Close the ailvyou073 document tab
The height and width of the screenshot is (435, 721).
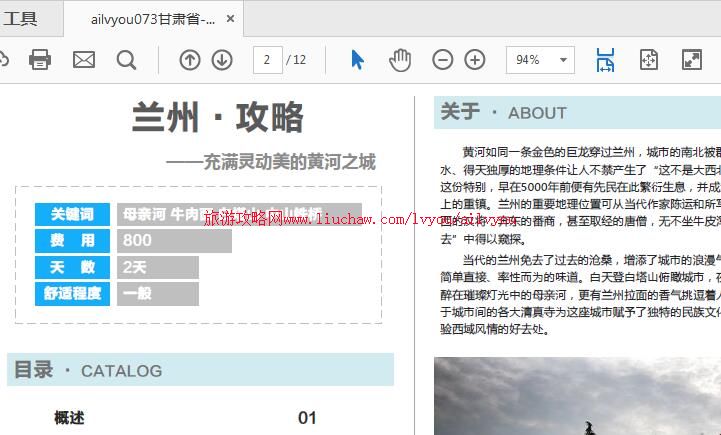click(x=231, y=19)
